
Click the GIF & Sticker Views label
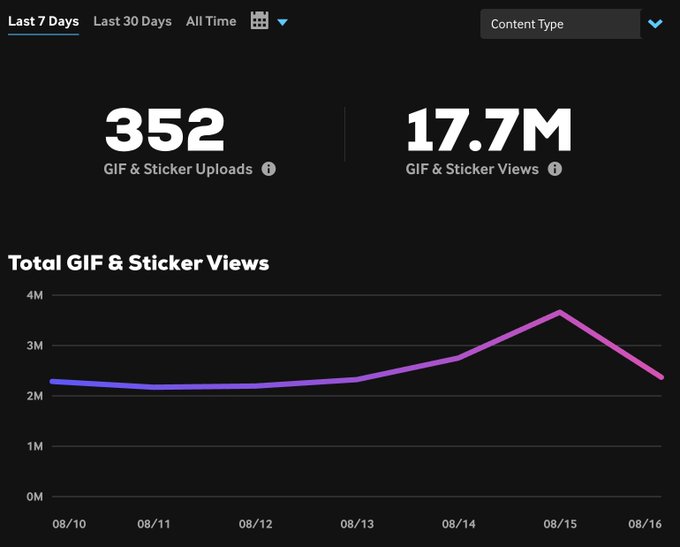472,169
